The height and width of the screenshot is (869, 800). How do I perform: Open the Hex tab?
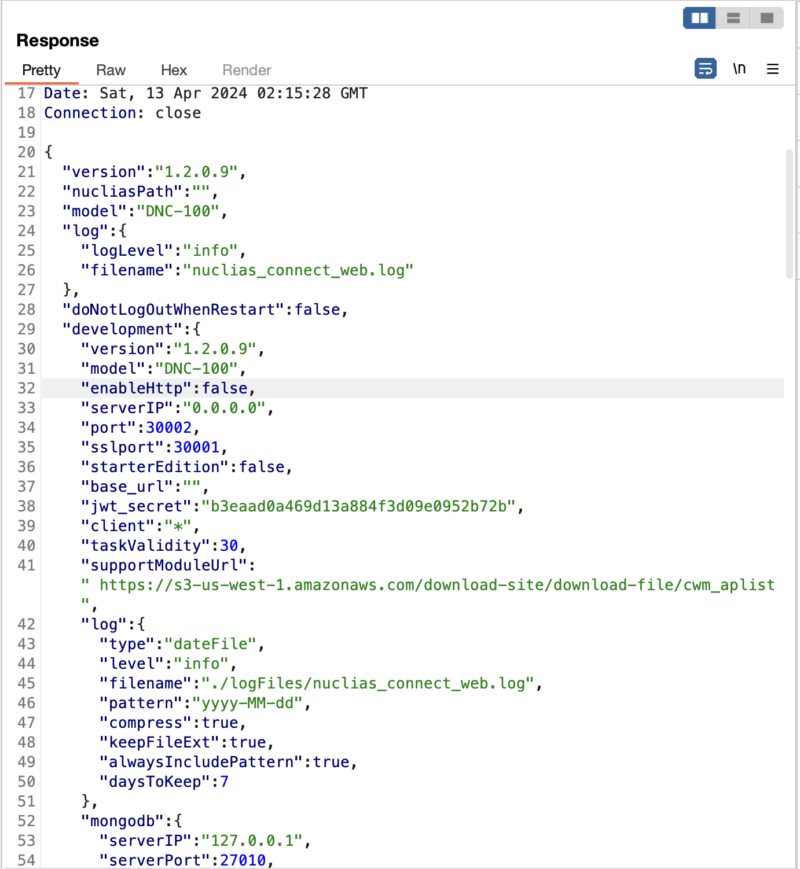174,70
